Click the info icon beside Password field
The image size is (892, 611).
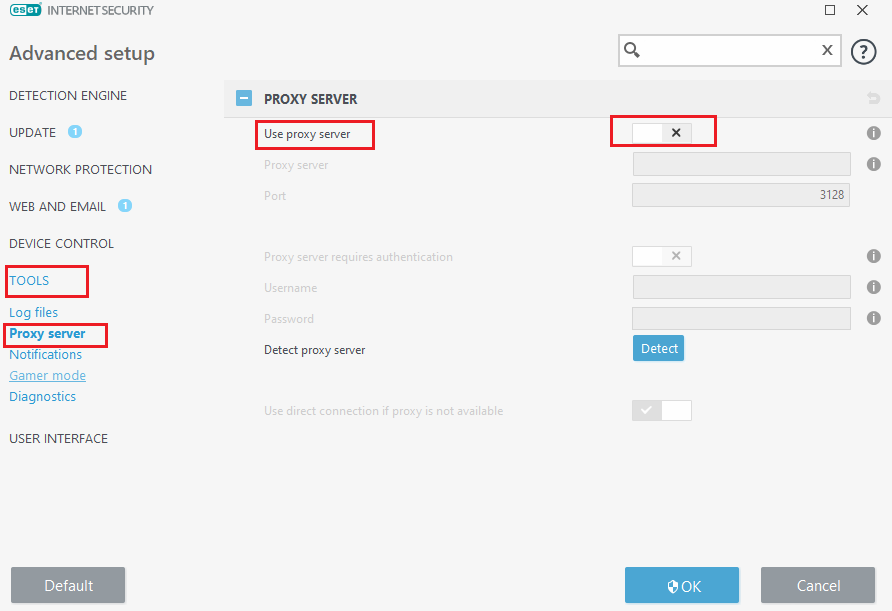[x=873, y=319]
